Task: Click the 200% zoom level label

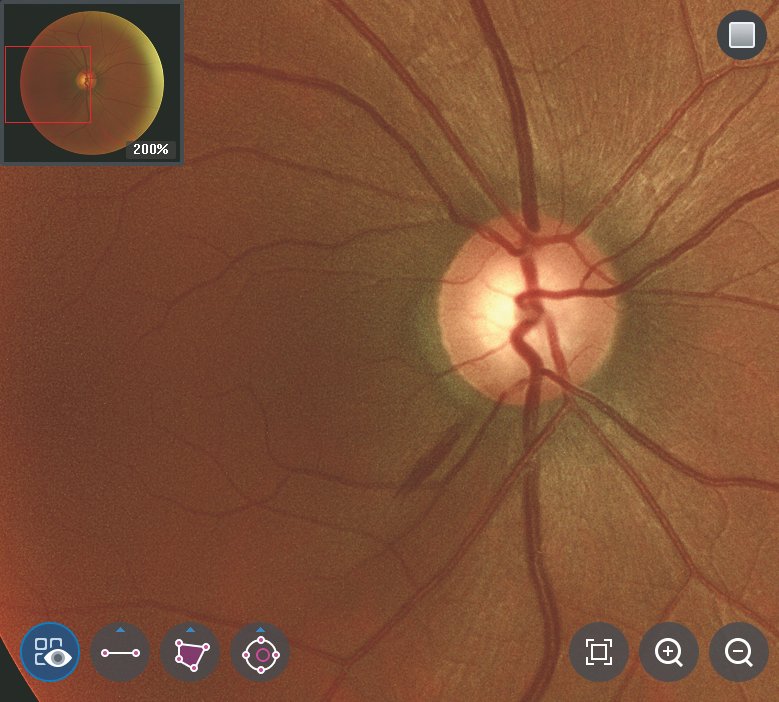Action: (x=151, y=149)
